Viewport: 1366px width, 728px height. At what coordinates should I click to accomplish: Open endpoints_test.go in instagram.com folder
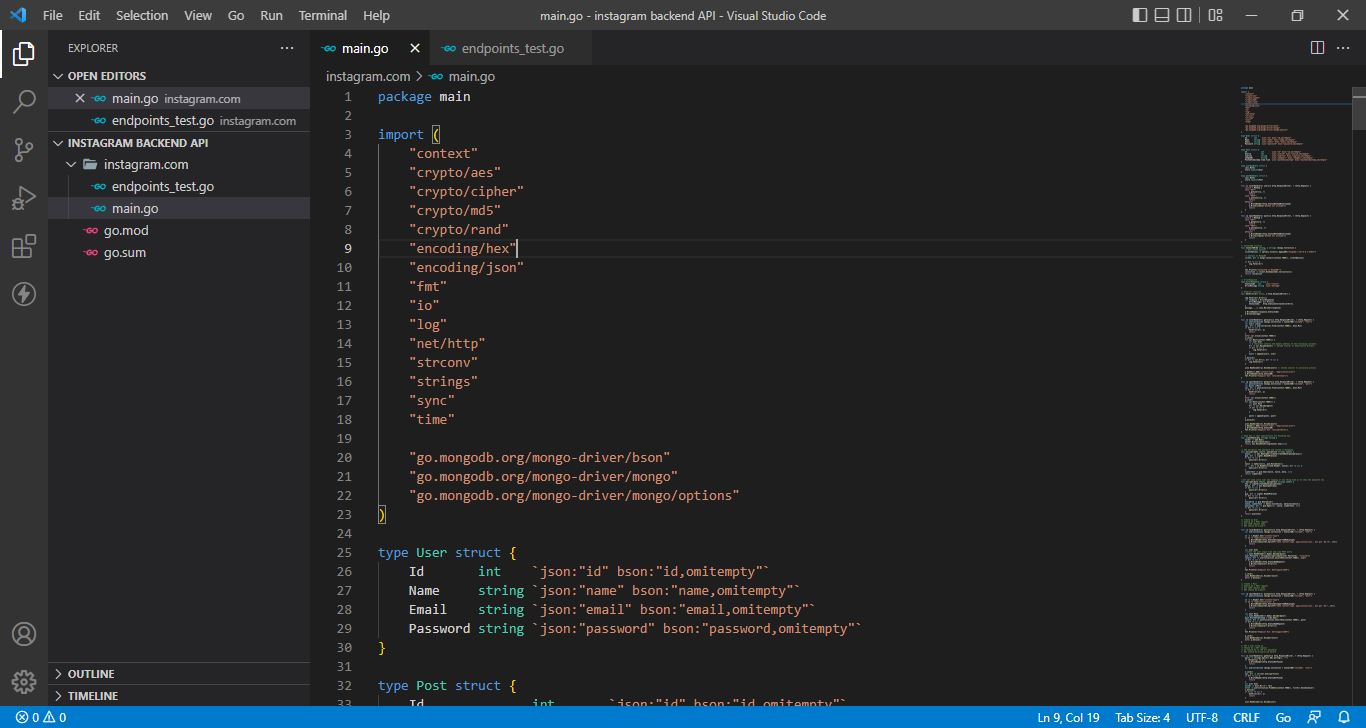tap(179, 186)
